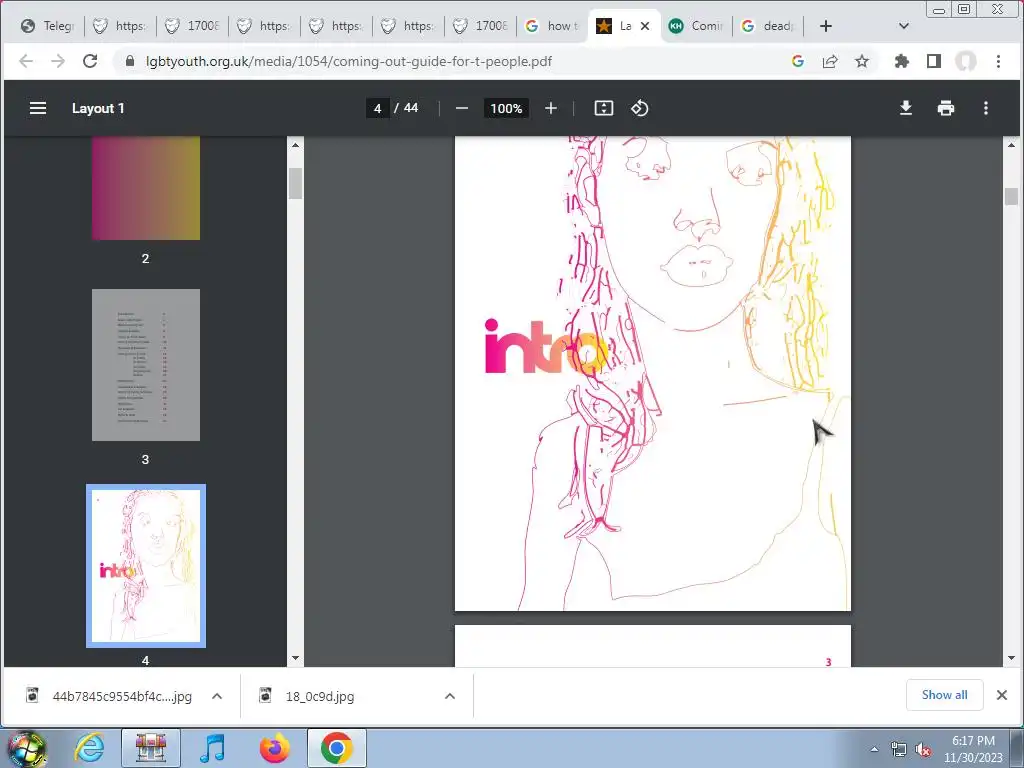Viewport: 1024px width, 768px height.
Task: Go back to the previous page
Action: (x=26, y=61)
